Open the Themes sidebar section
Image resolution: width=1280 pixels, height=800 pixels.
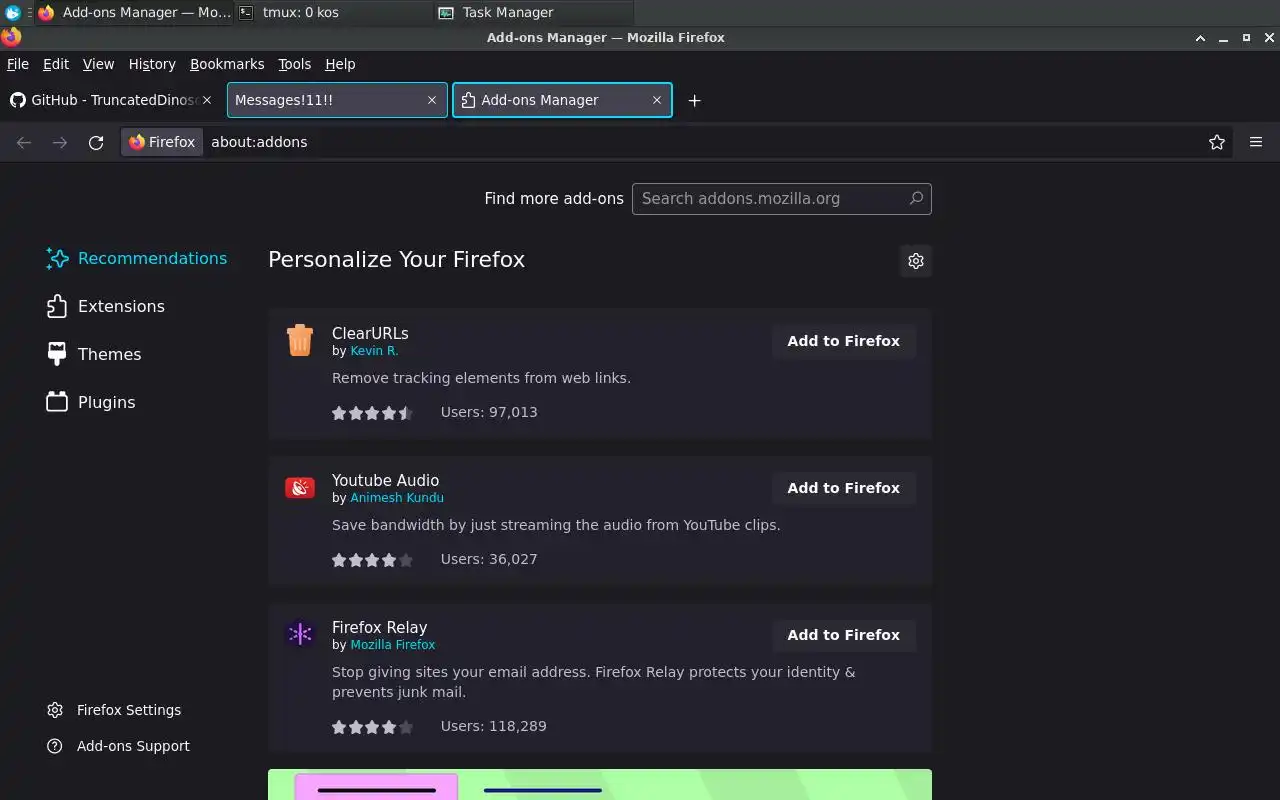point(95,354)
